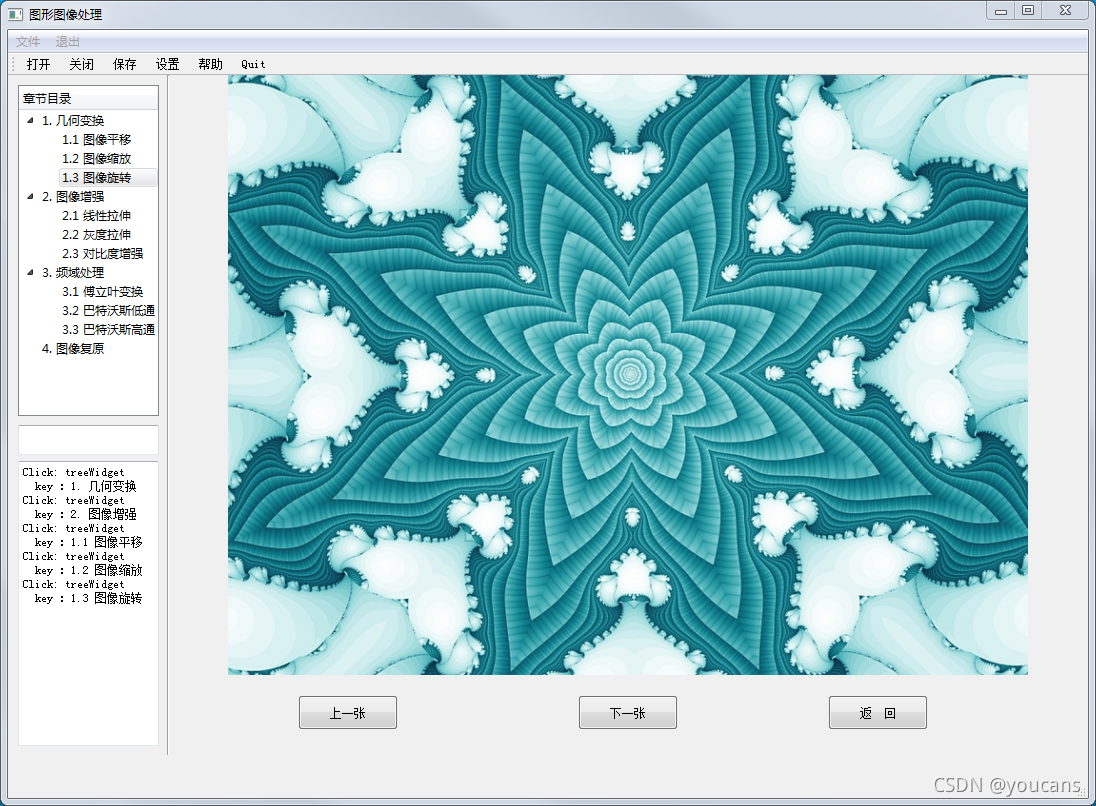Image resolution: width=1096 pixels, height=806 pixels.
Task: Collapse the 1. 几何变换 tree node
Action: tap(30, 120)
